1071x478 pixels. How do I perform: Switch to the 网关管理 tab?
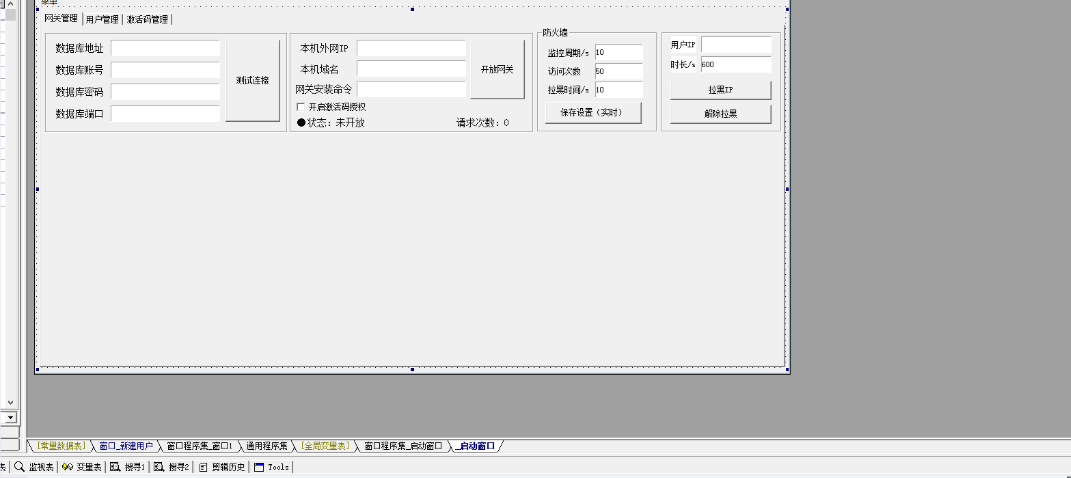click(61, 18)
